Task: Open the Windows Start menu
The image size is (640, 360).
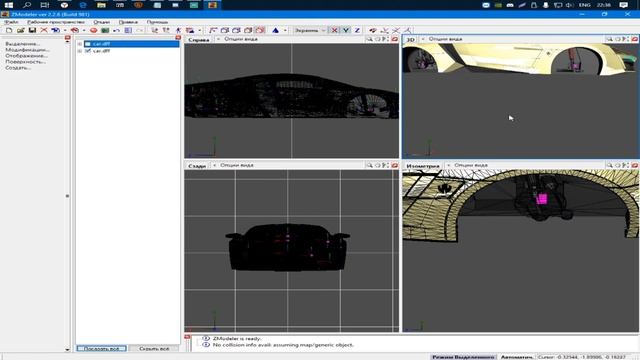Action: [x=8, y=5]
